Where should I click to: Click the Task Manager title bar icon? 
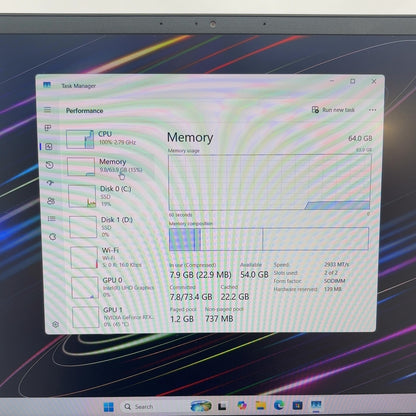click(47, 85)
